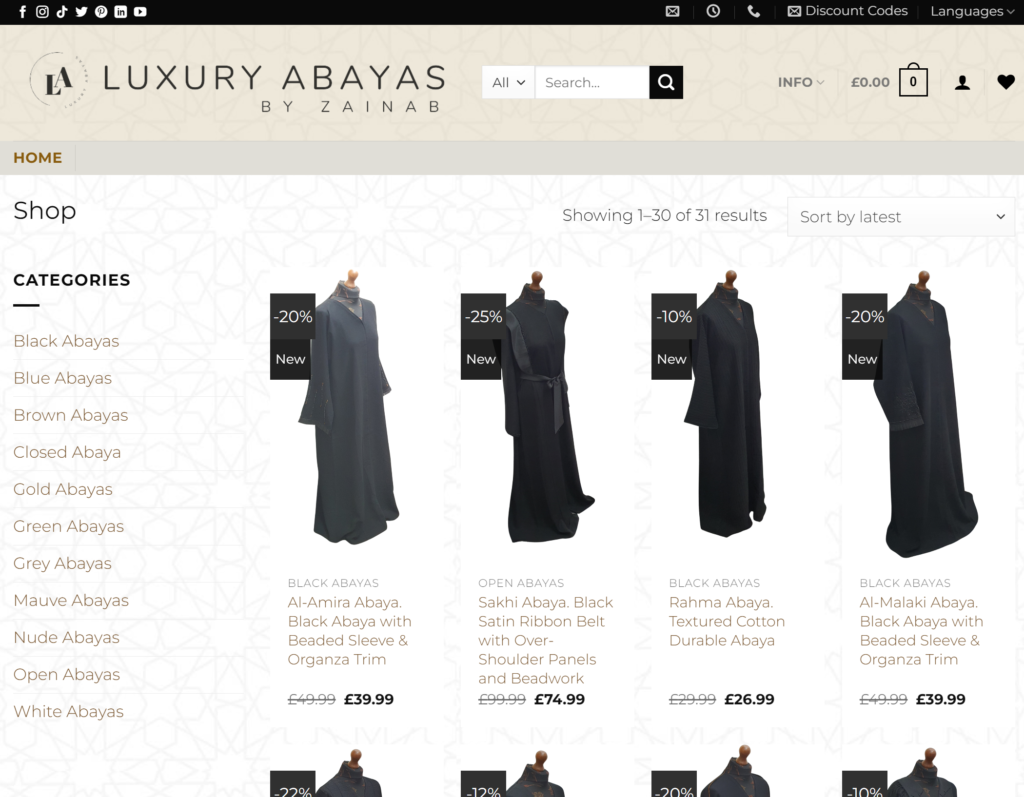This screenshot has height=797, width=1024.
Task: Click the search magnifier button
Action: pyautogui.click(x=666, y=82)
